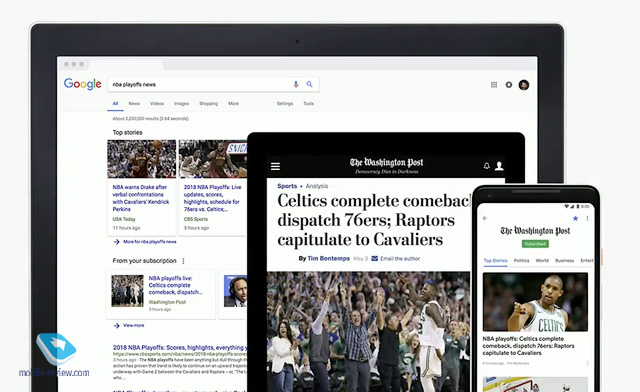The height and width of the screenshot is (392, 640).
Task: Click the green Subscribed button
Action: [x=535, y=244]
